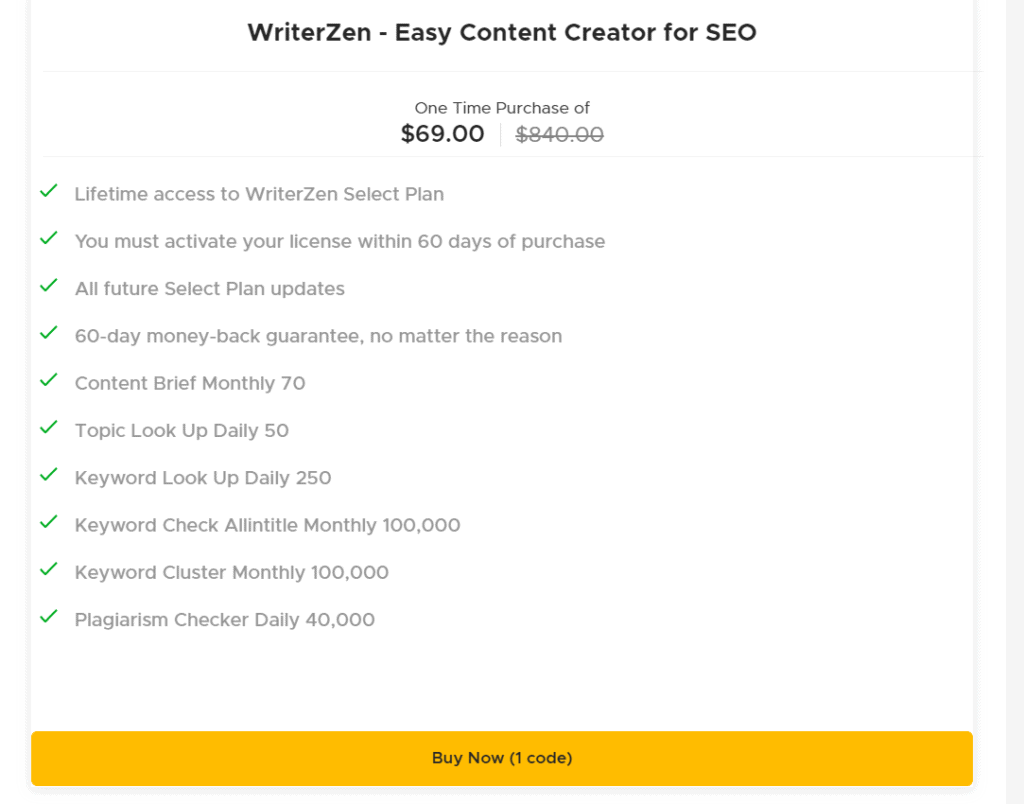Click the "Lifetime access to WriterZen Select Plan" text
Image resolution: width=1024 pixels, height=804 pixels.
click(259, 194)
